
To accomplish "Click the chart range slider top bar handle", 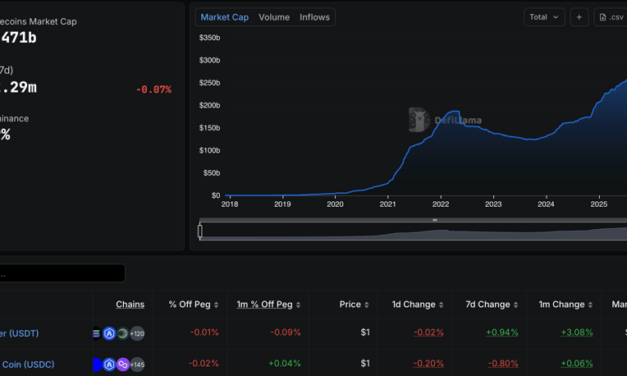I will pos(435,220).
